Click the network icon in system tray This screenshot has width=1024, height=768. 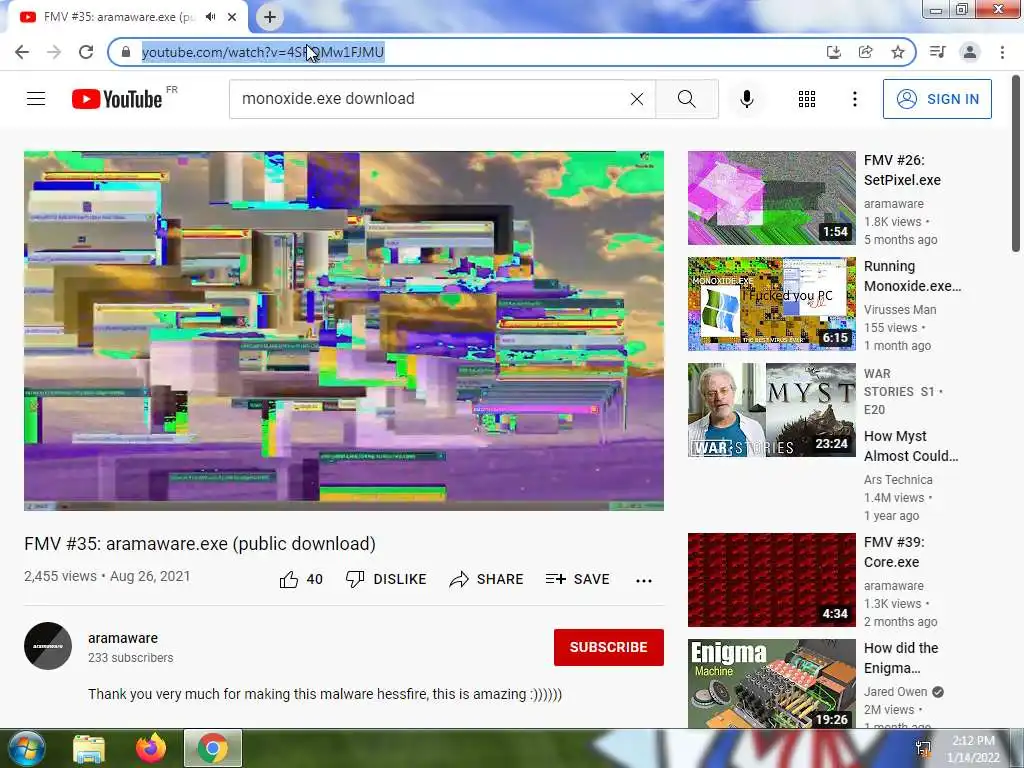pyautogui.click(x=923, y=749)
